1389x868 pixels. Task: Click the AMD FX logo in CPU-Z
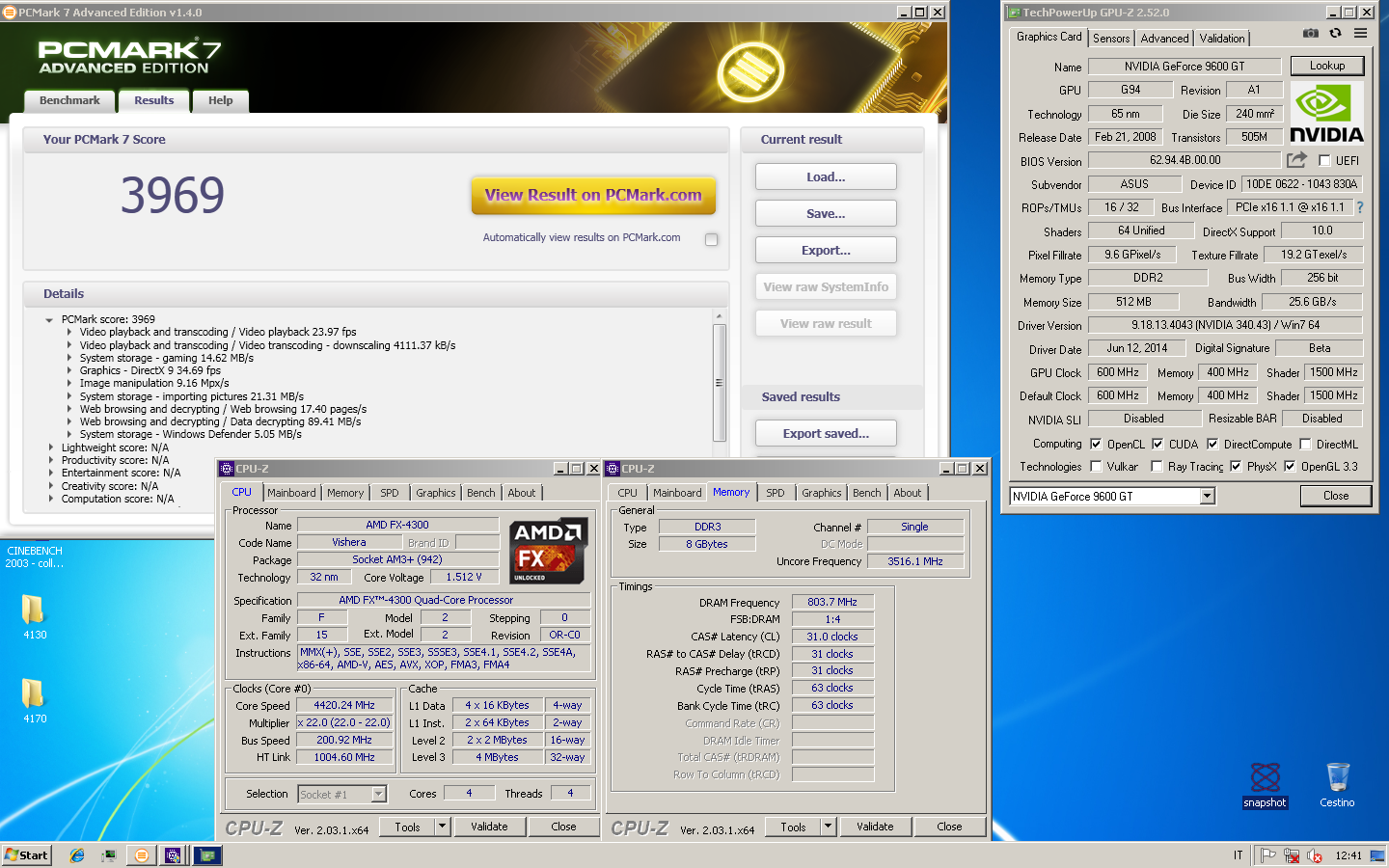pos(549,551)
